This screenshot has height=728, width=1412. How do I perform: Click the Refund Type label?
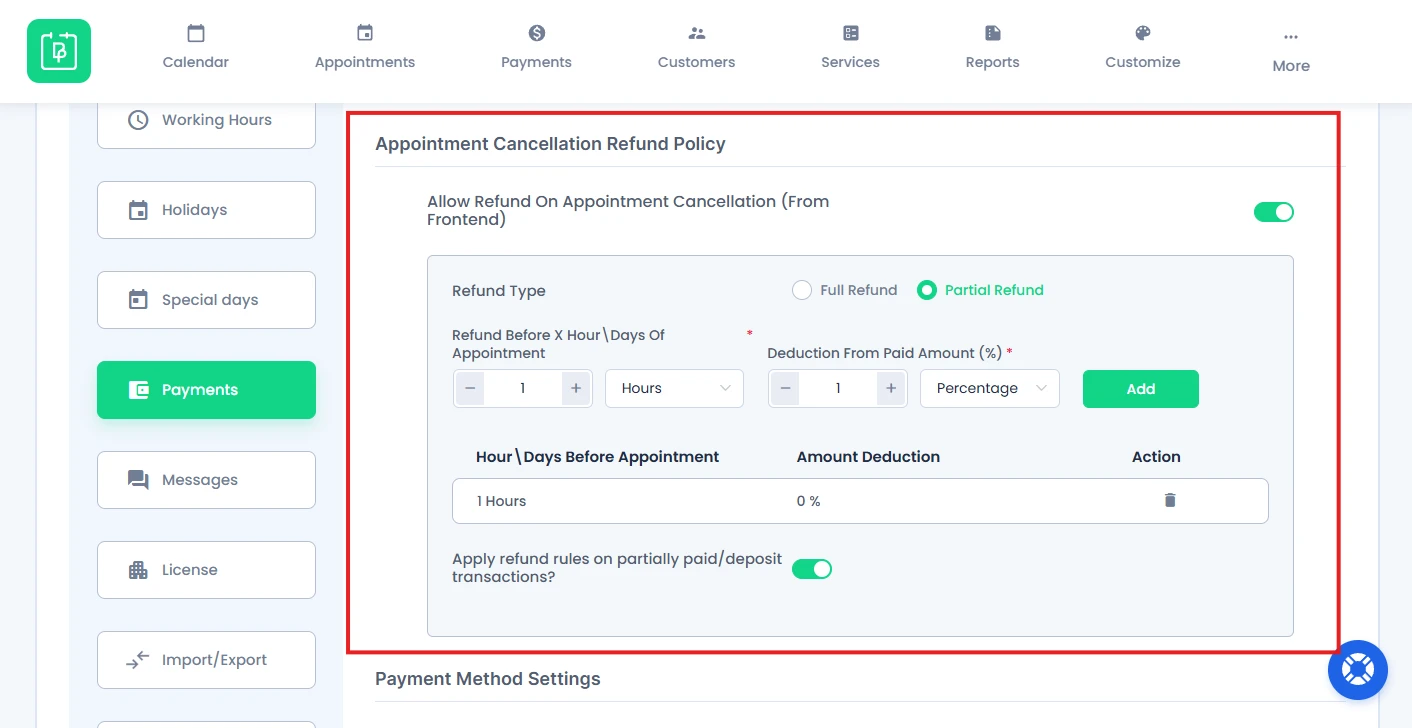(x=499, y=291)
